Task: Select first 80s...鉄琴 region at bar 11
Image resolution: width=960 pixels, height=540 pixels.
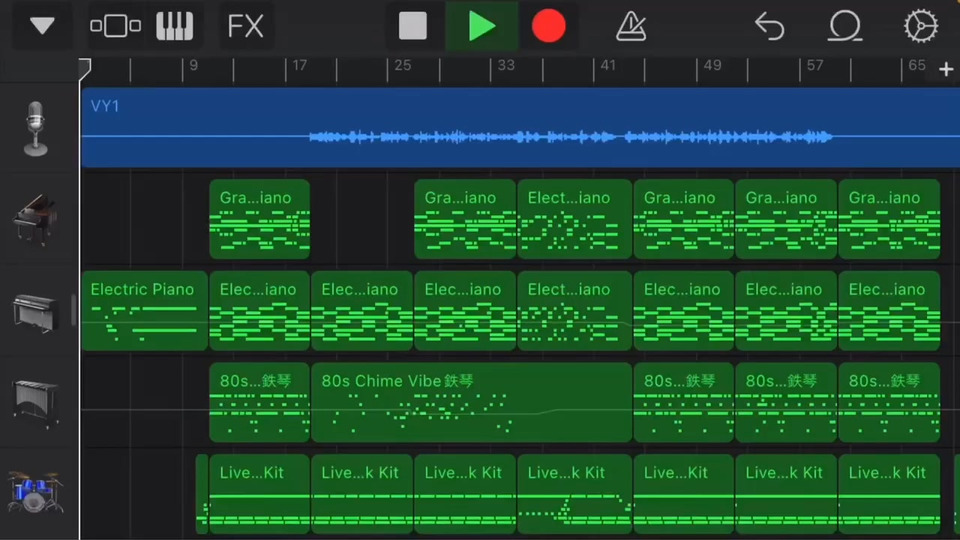Action: tap(260, 402)
